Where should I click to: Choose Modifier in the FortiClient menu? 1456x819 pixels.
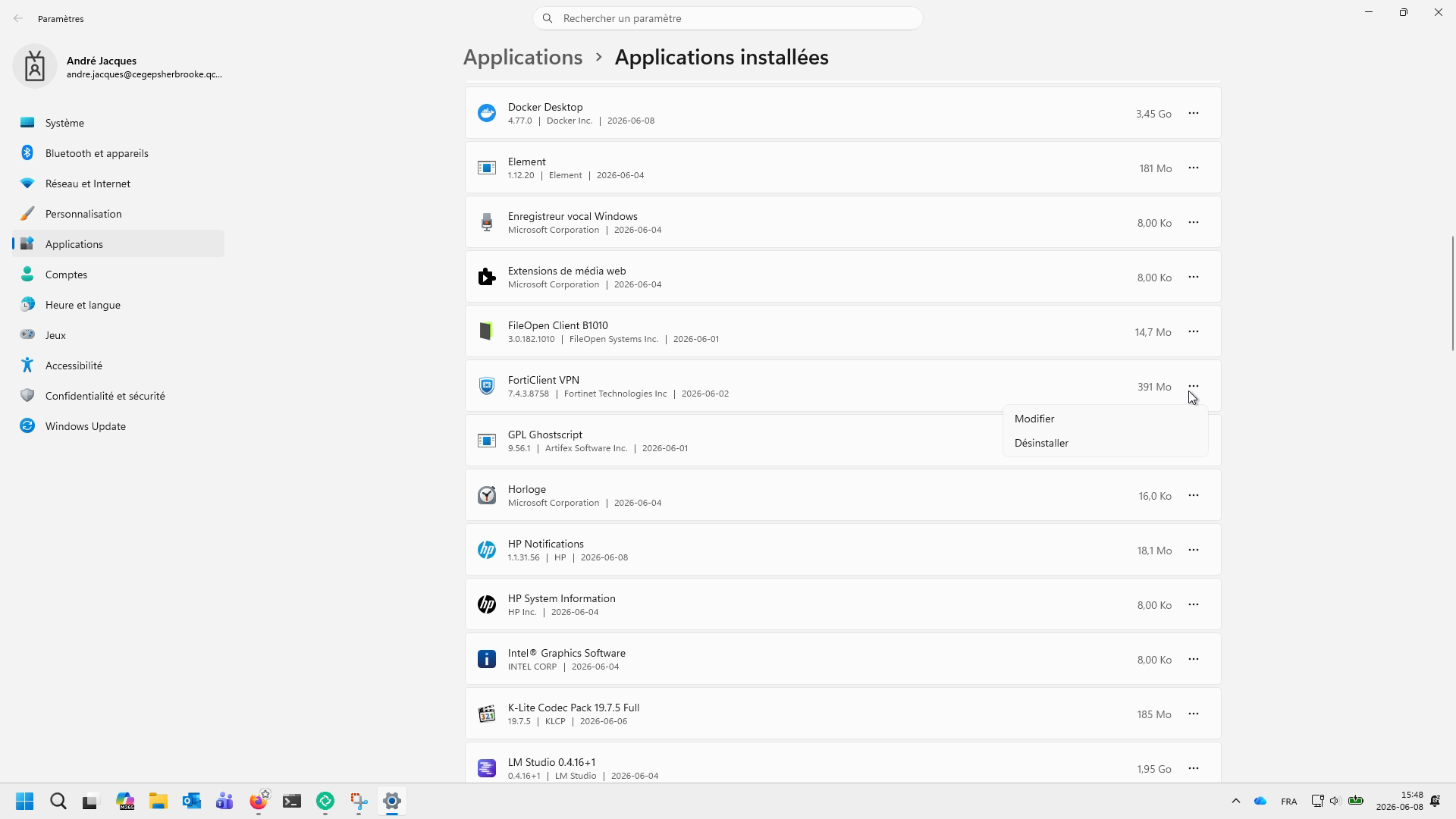click(1105, 419)
